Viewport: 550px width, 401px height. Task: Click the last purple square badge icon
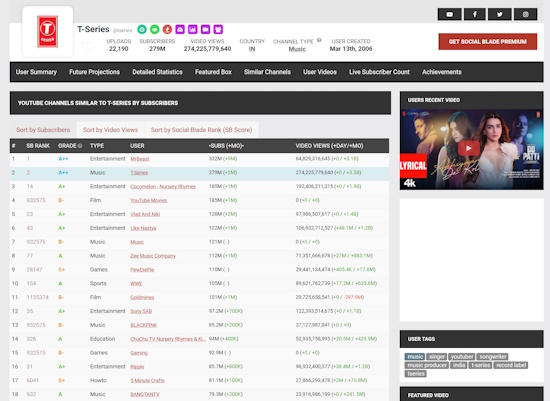(x=218, y=29)
